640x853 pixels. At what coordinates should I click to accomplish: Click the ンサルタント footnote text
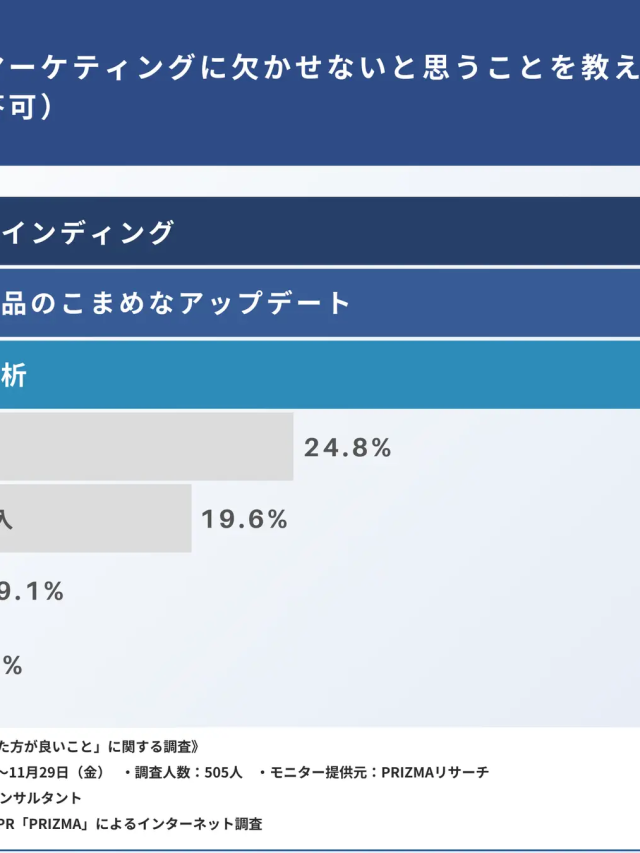41,798
